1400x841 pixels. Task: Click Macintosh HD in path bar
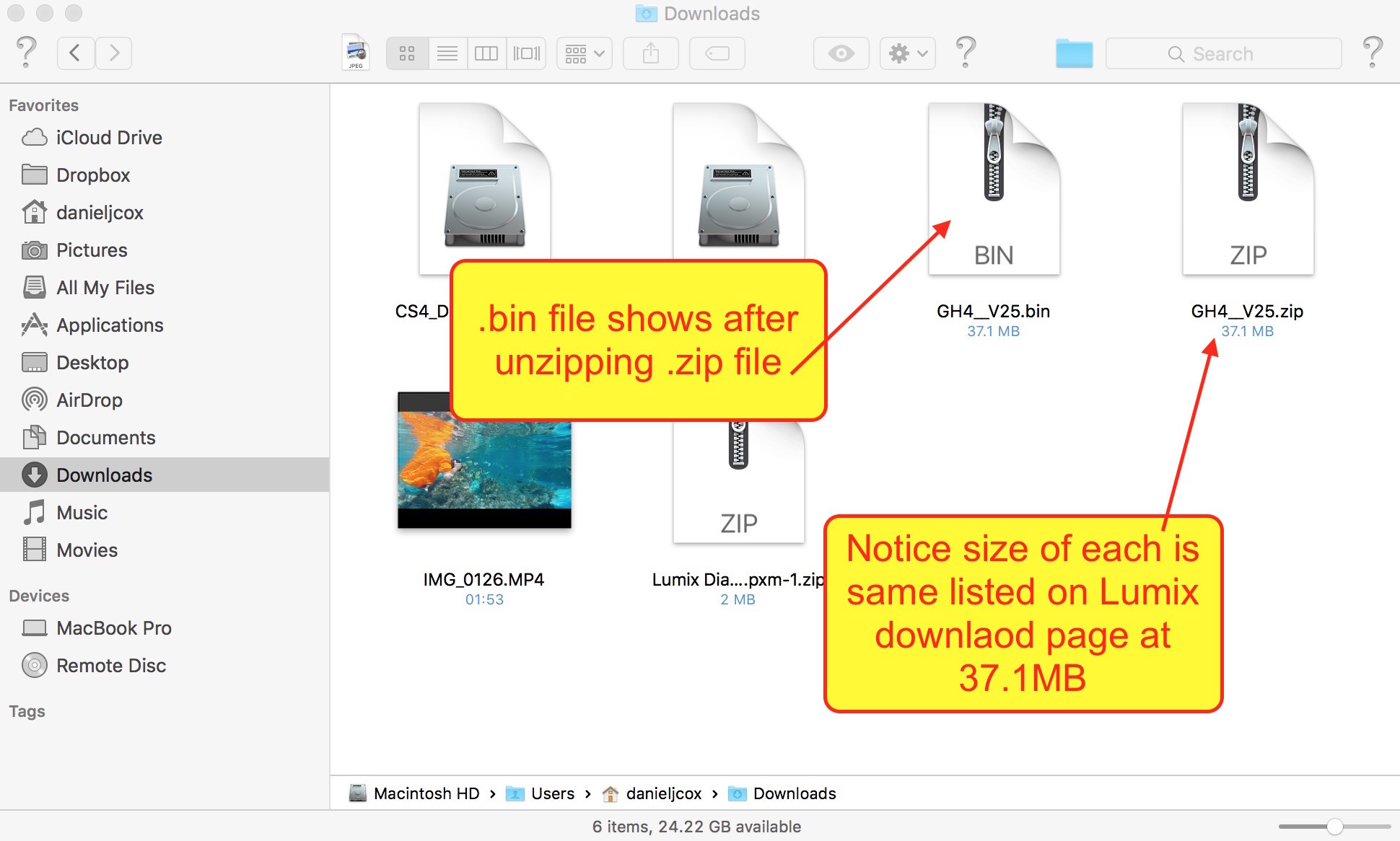tap(415, 793)
